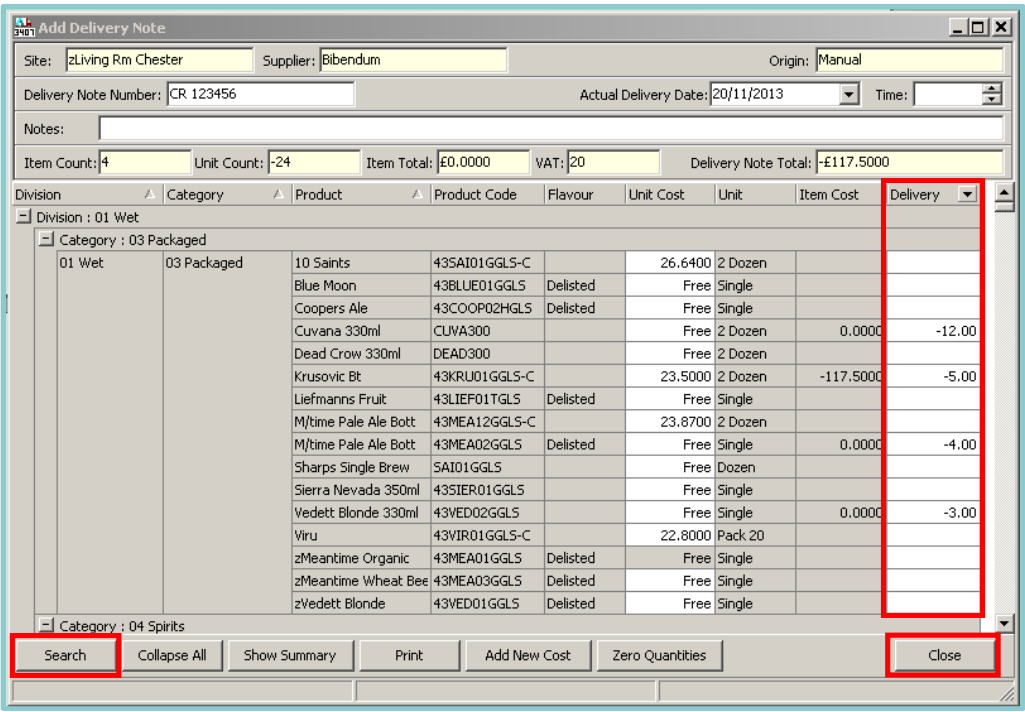The width and height of the screenshot is (1025, 712).
Task: Click into the Notes text field
Action: point(550,129)
